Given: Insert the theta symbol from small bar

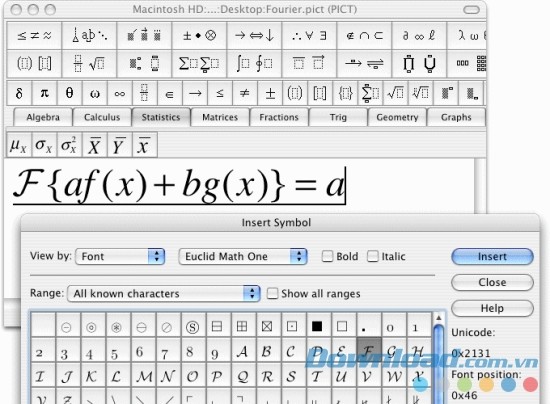Looking at the screenshot, I should click(69, 93).
